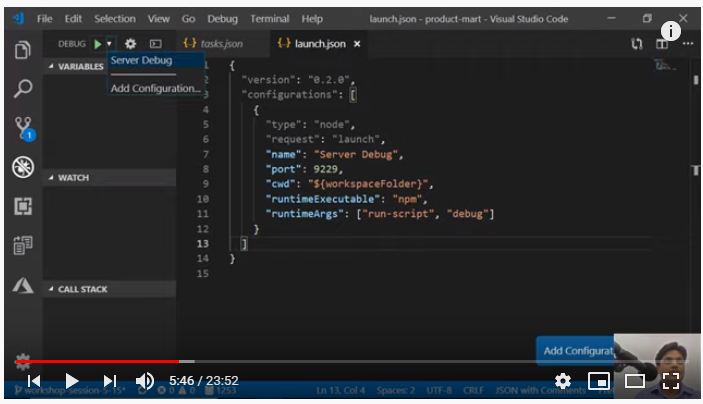The width and height of the screenshot is (703, 404).
Task: Click the Azure icon in activity bar
Action: [x=22, y=286]
